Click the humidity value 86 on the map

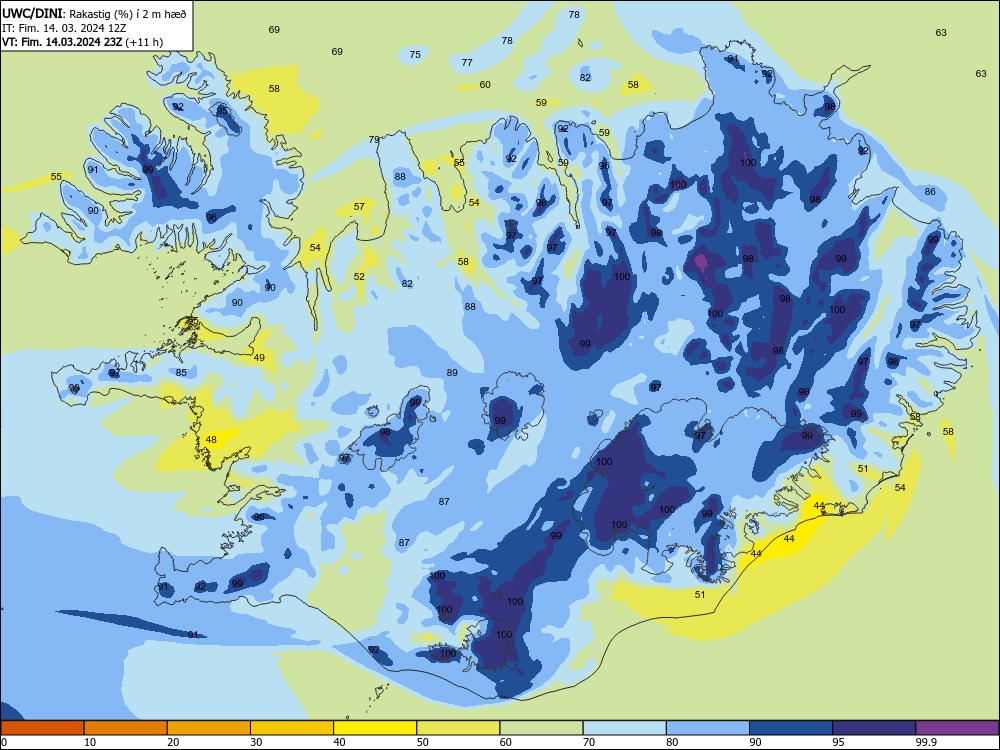(x=930, y=191)
